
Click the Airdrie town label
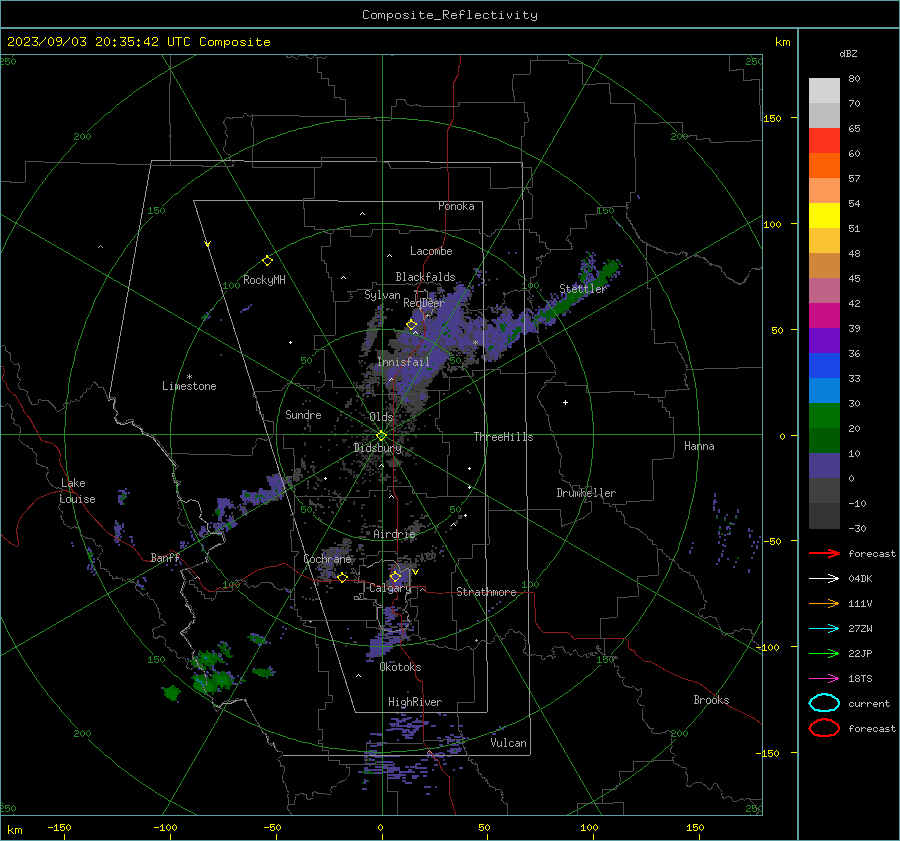coord(394,534)
